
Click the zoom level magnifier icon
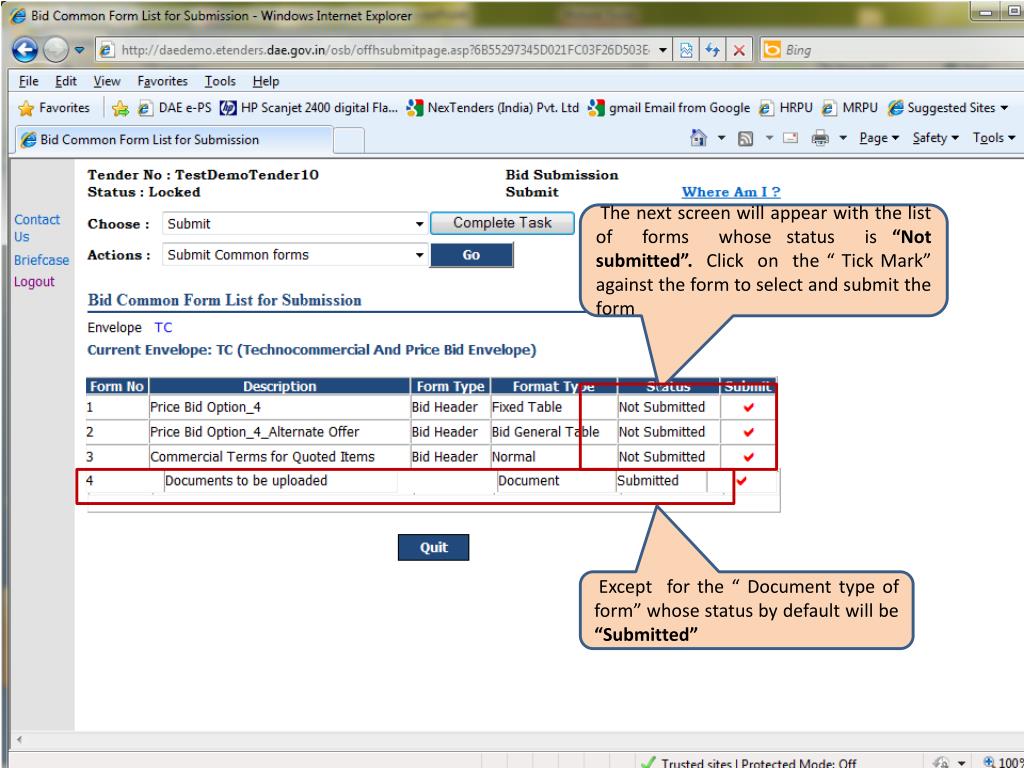point(989,762)
